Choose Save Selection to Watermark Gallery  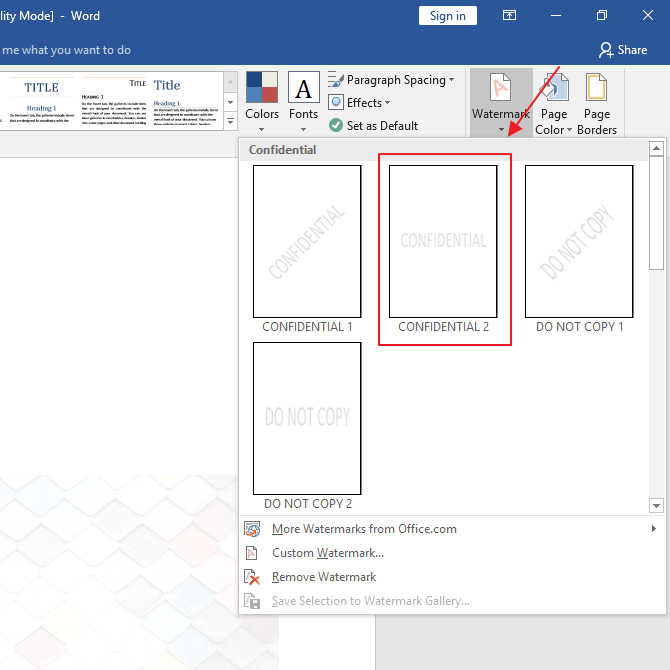(x=452, y=601)
